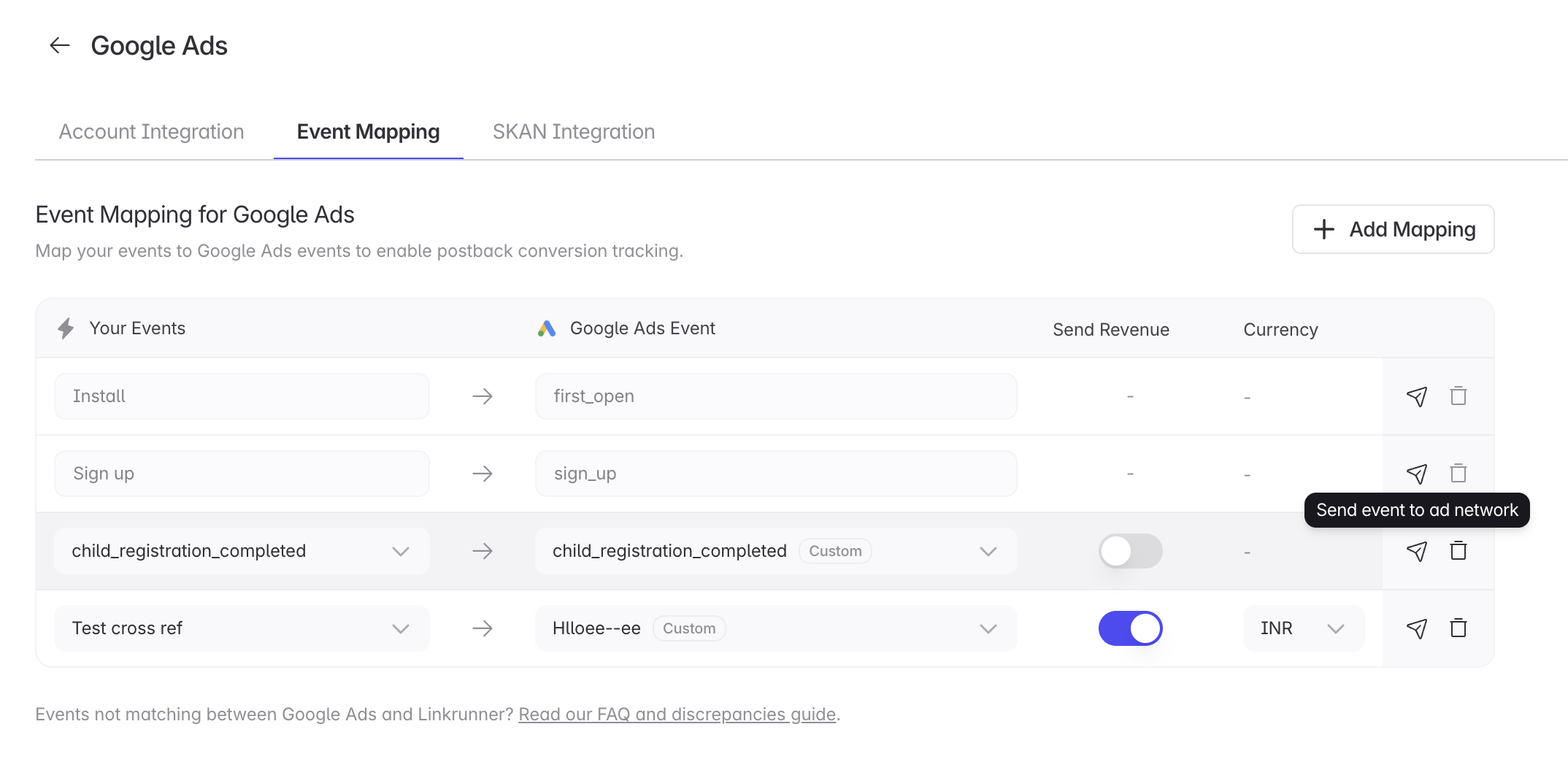Click the Event Mapping for Google Ads heading
The width and height of the screenshot is (1568, 759).
click(x=195, y=215)
